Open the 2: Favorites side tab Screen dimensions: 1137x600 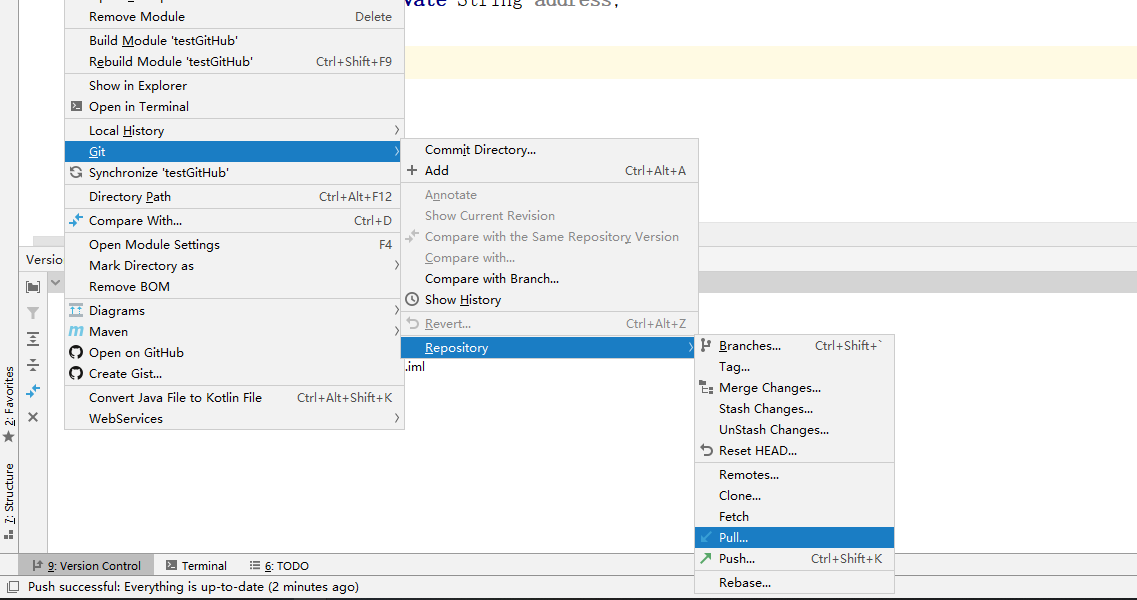[x=9, y=404]
